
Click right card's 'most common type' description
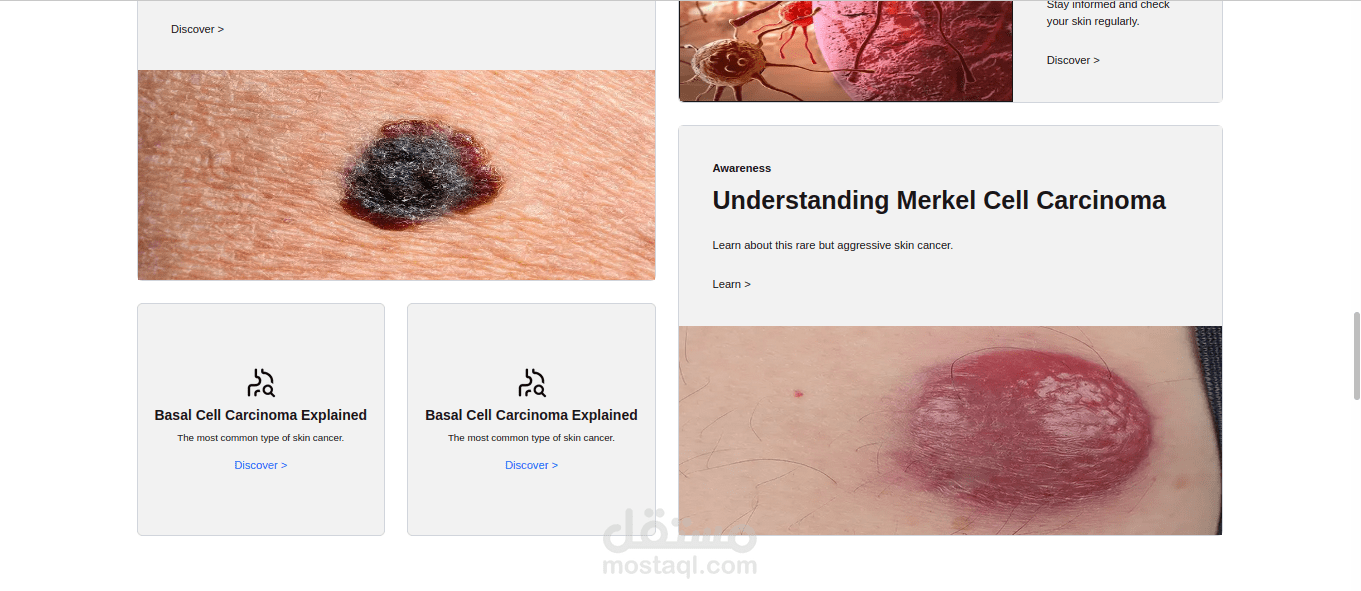[x=532, y=438]
